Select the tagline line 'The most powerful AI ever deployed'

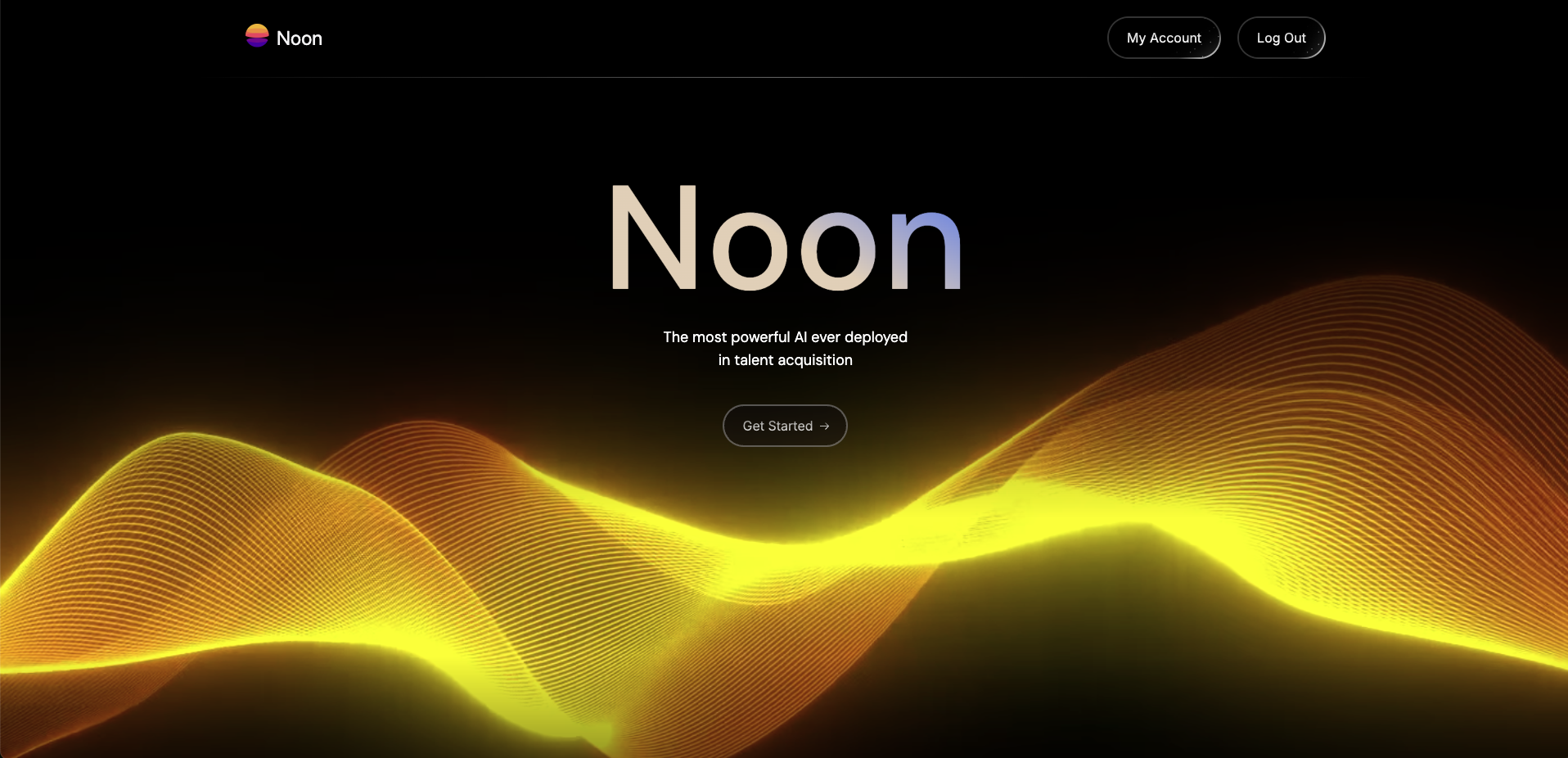[785, 337]
